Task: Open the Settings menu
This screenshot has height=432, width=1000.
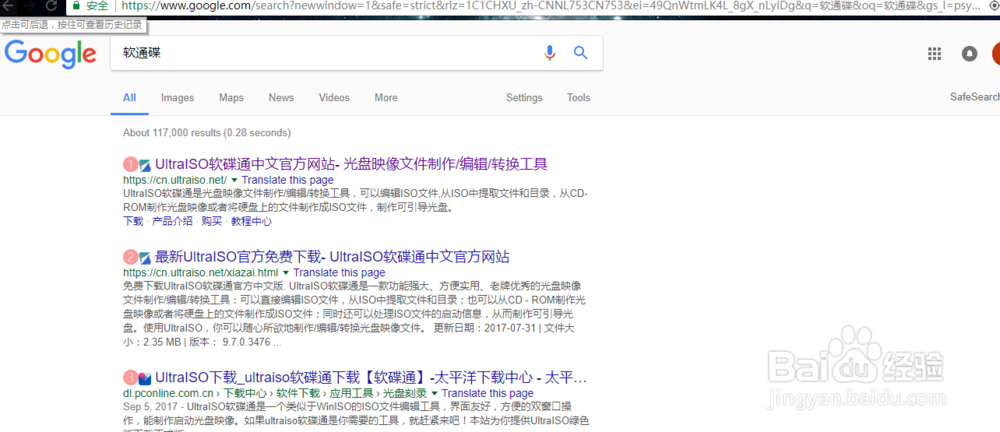Action: click(x=524, y=98)
